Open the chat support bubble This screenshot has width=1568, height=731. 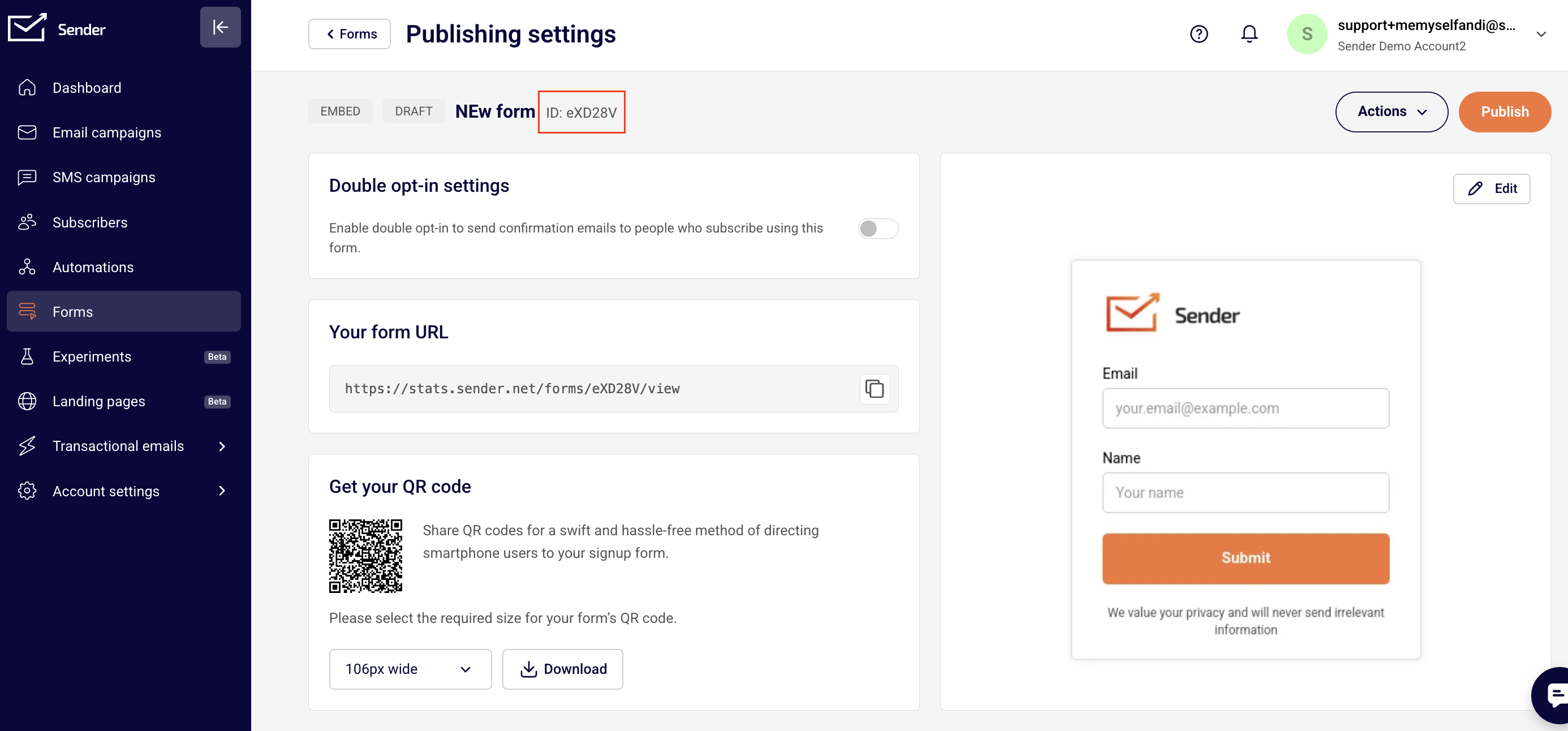tap(1554, 694)
